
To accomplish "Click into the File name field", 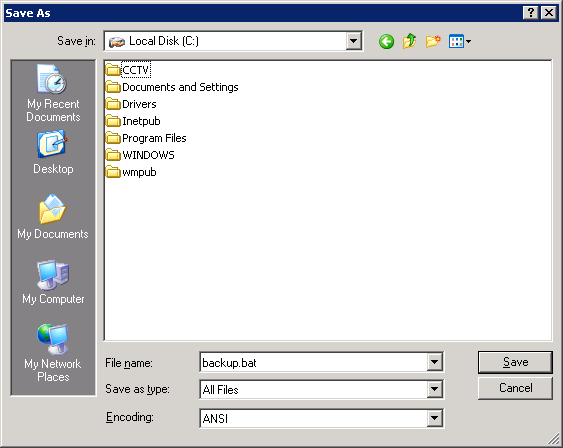I will (x=313, y=363).
